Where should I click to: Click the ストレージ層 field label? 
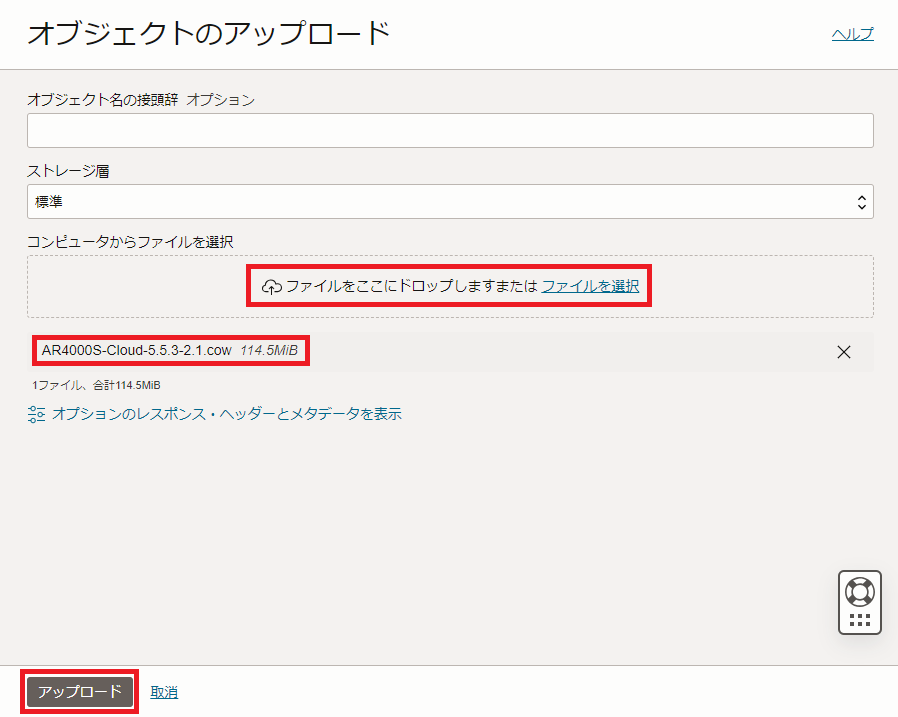(68, 171)
